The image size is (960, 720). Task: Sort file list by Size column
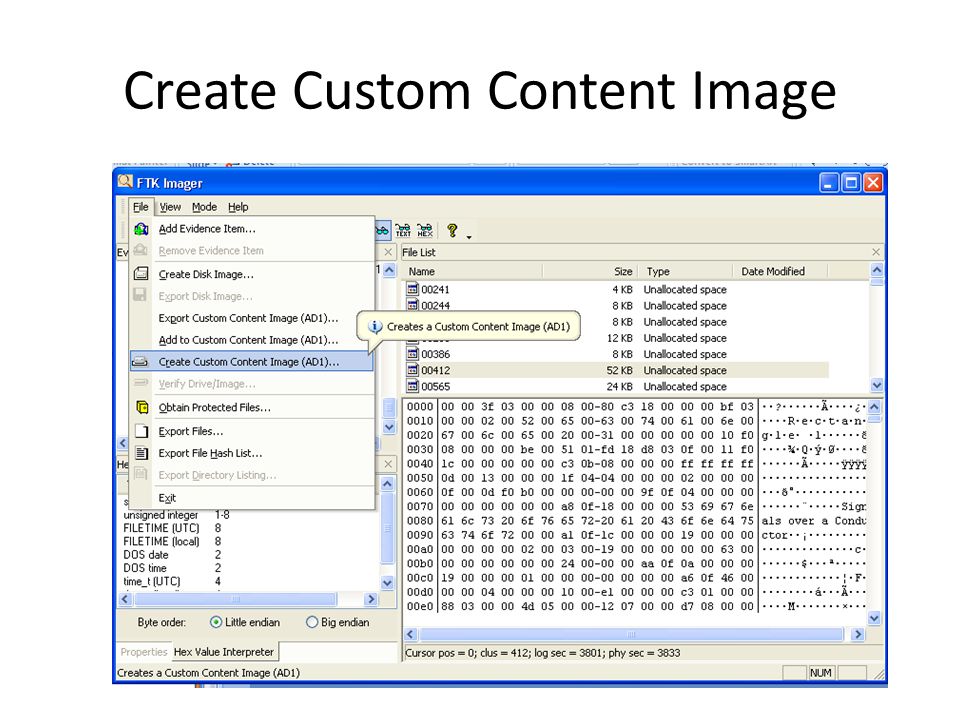(x=590, y=271)
